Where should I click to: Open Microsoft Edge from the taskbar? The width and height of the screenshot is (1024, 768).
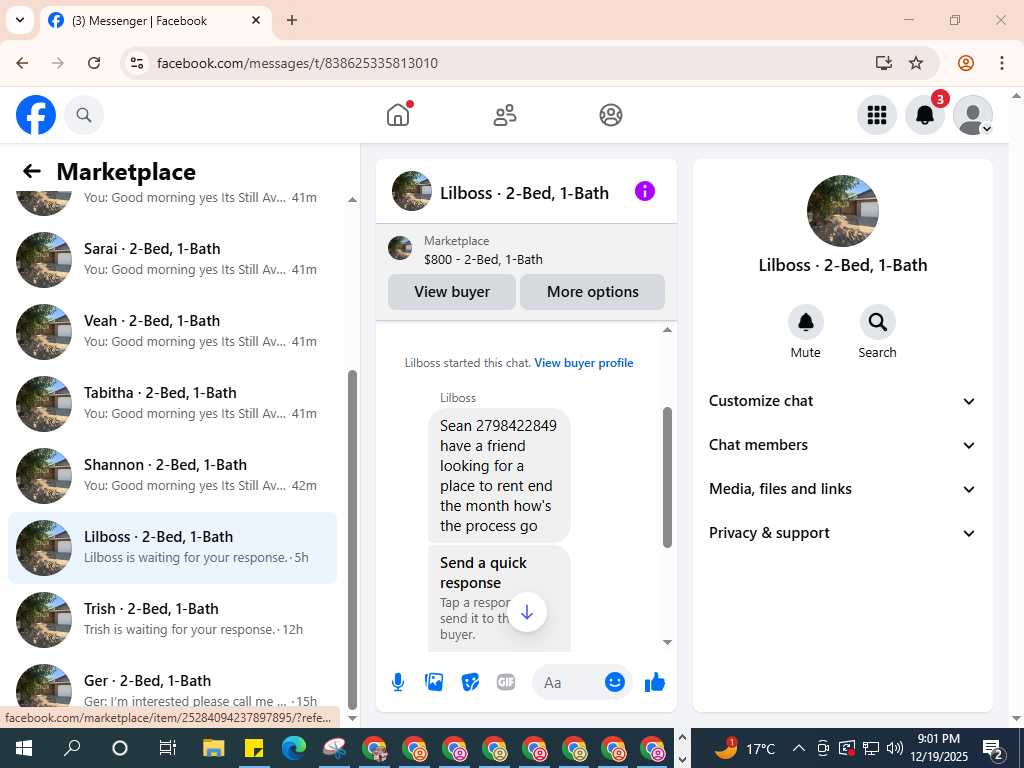point(294,748)
